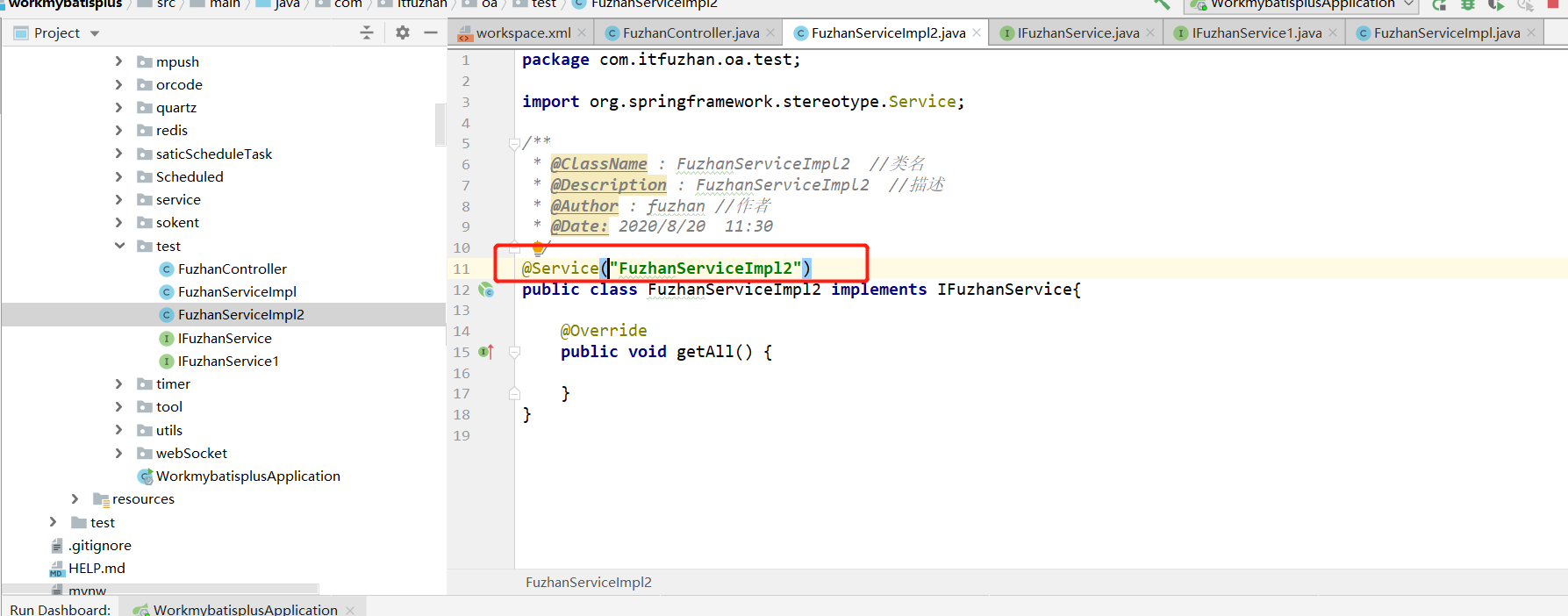Click the Spring bean gutter icon on line 12
The image size is (1568, 616).
point(485,290)
